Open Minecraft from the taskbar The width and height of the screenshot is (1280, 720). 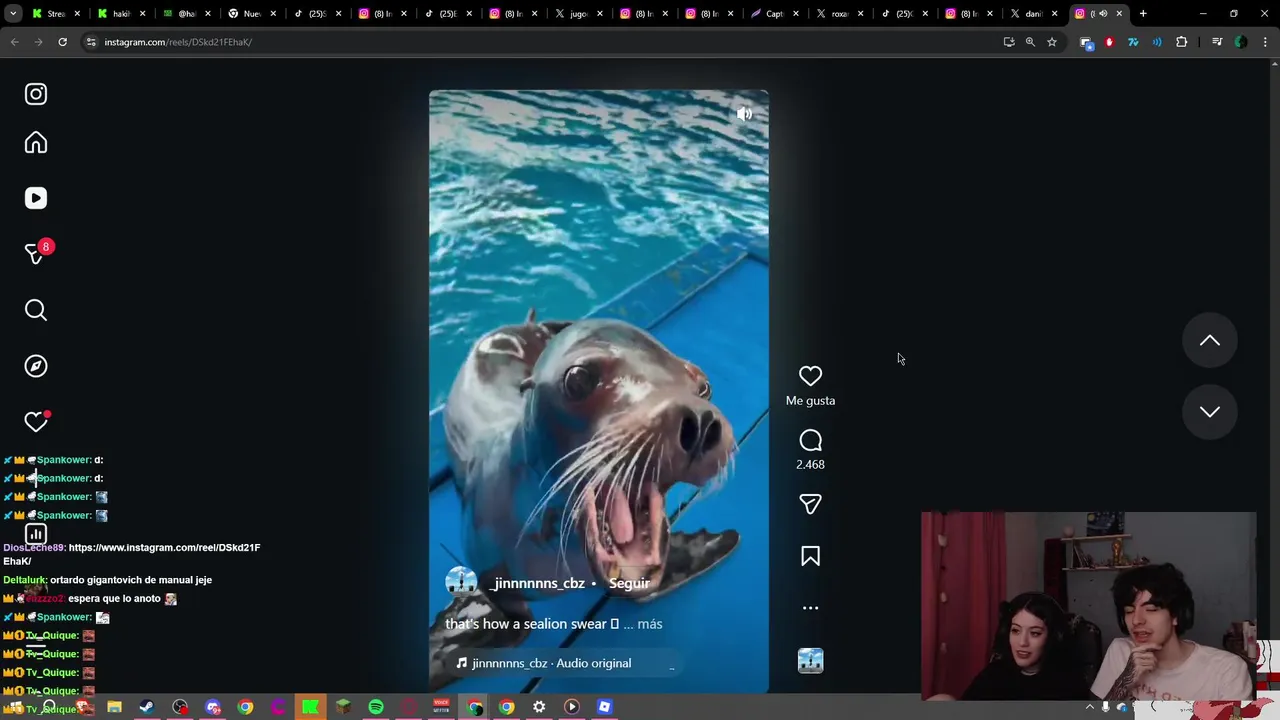point(343,707)
